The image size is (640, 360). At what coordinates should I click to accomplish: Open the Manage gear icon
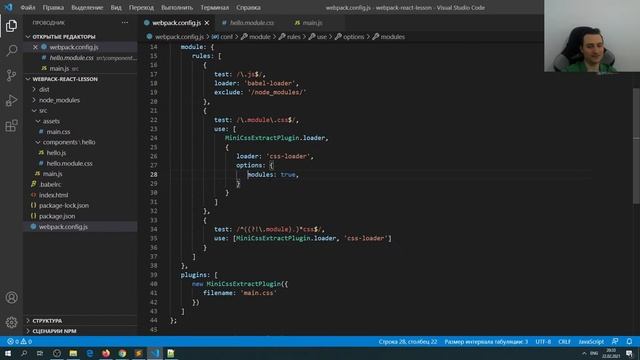pyautogui.click(x=11, y=322)
